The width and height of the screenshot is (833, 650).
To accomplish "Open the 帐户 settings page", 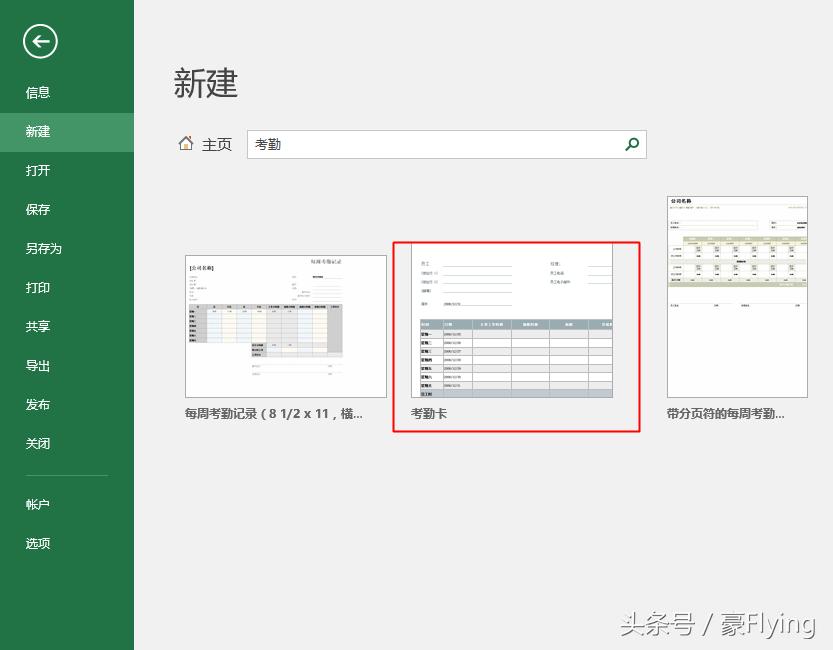I will [37, 504].
